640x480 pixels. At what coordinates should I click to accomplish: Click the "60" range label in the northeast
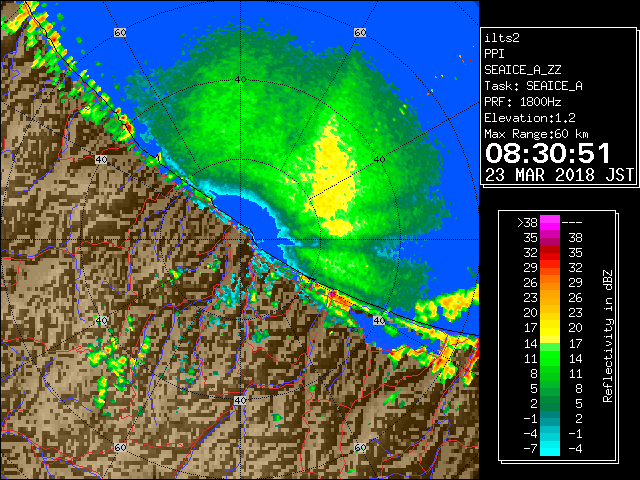click(x=360, y=32)
